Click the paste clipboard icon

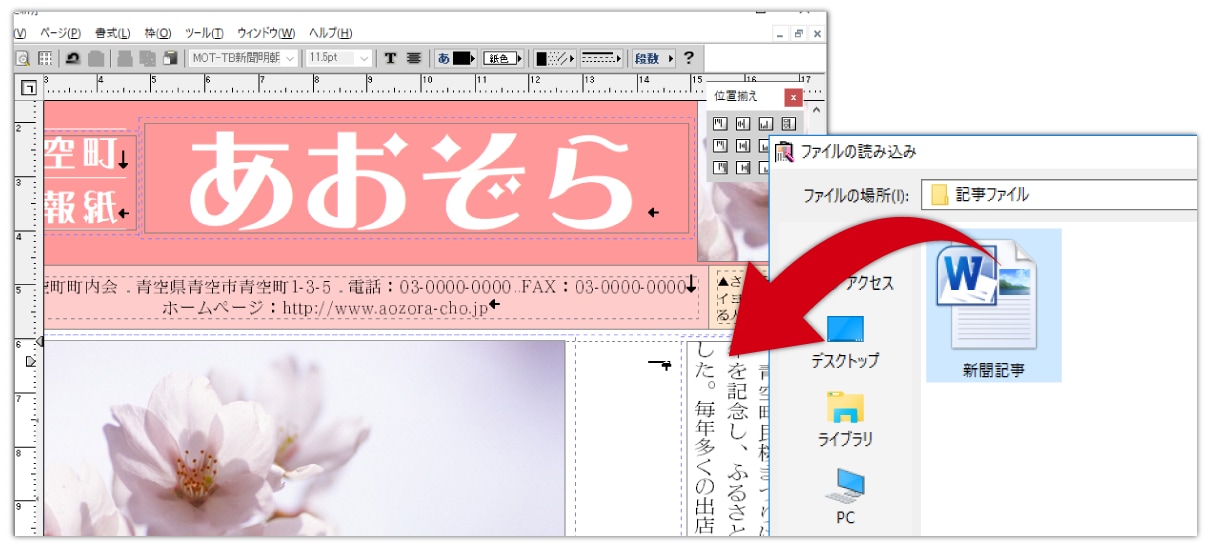[x=171, y=58]
